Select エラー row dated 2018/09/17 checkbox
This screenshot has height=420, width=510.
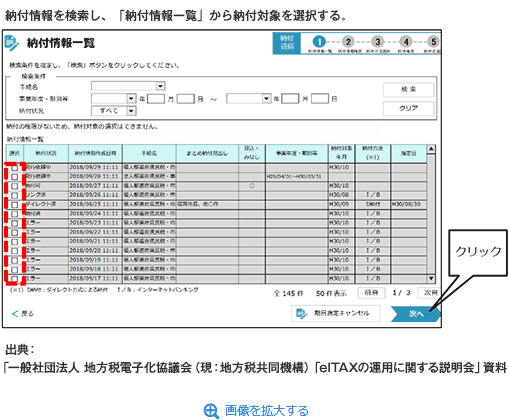(14, 279)
